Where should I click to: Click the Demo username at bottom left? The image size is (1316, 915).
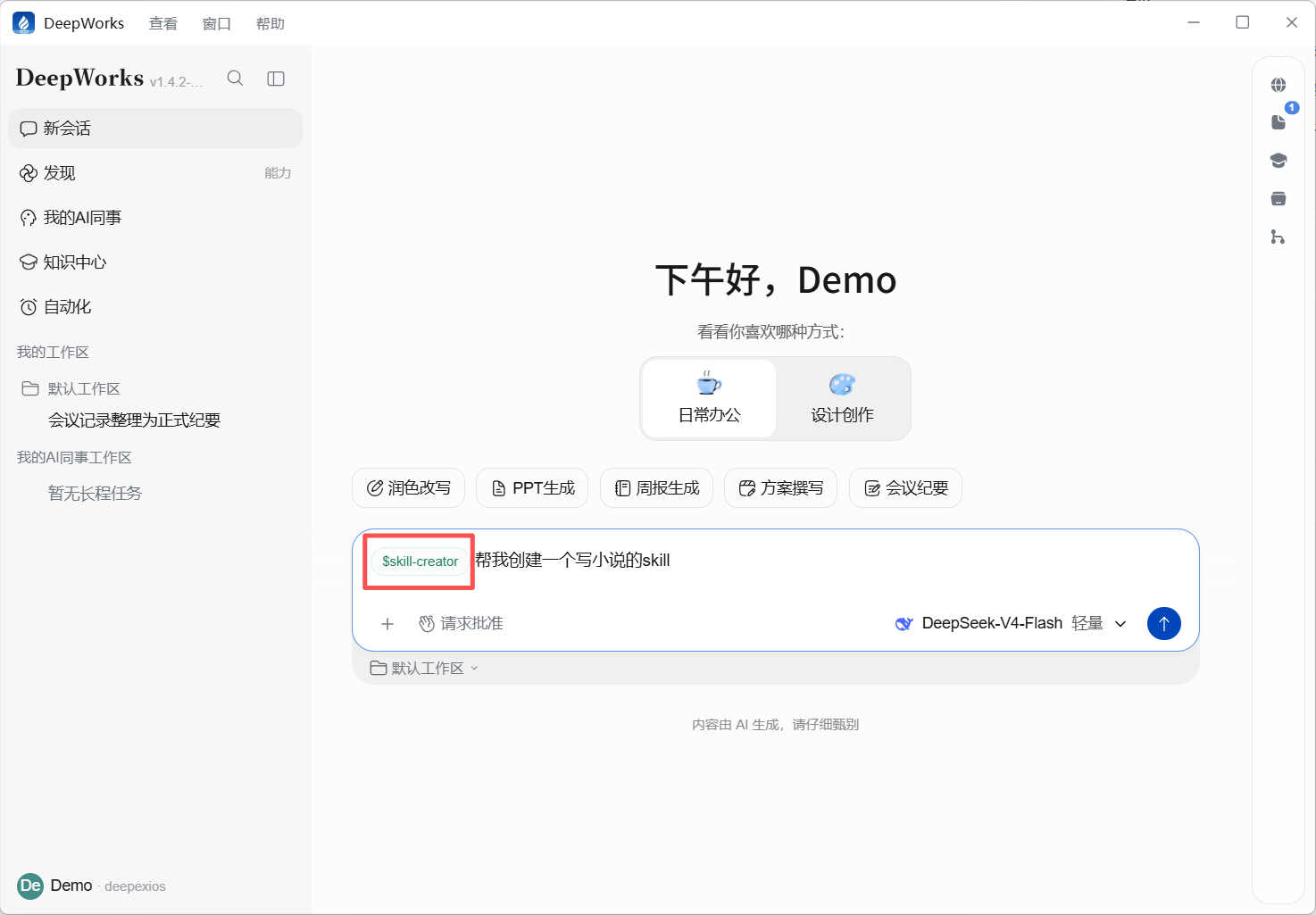[71, 886]
